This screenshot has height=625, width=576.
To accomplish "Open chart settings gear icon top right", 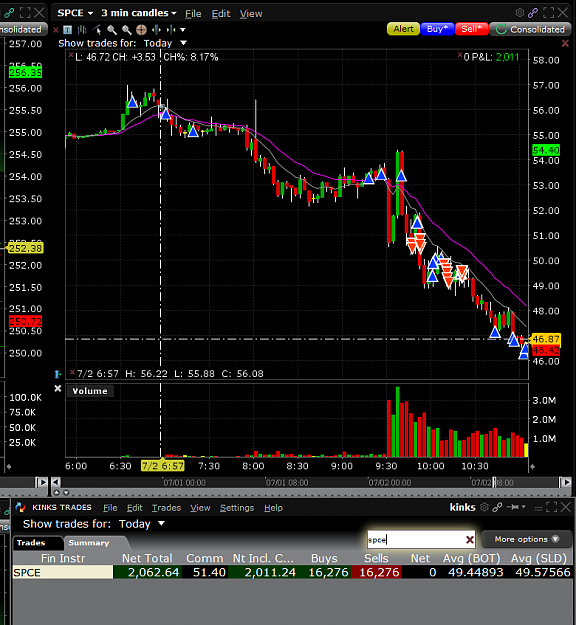I will tap(520, 13).
